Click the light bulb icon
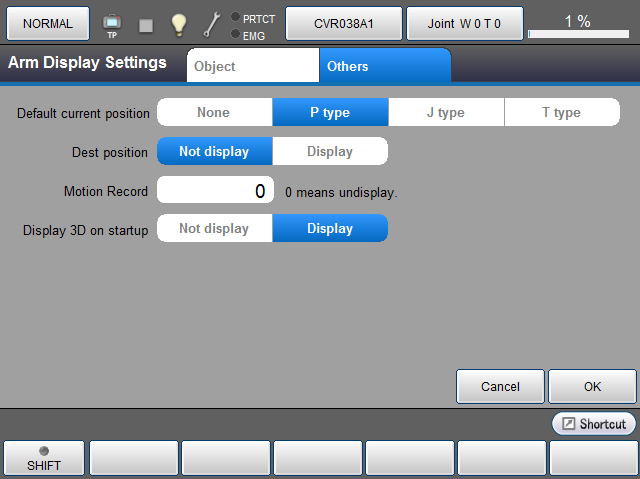Viewport: 640px width, 479px height. [178, 25]
